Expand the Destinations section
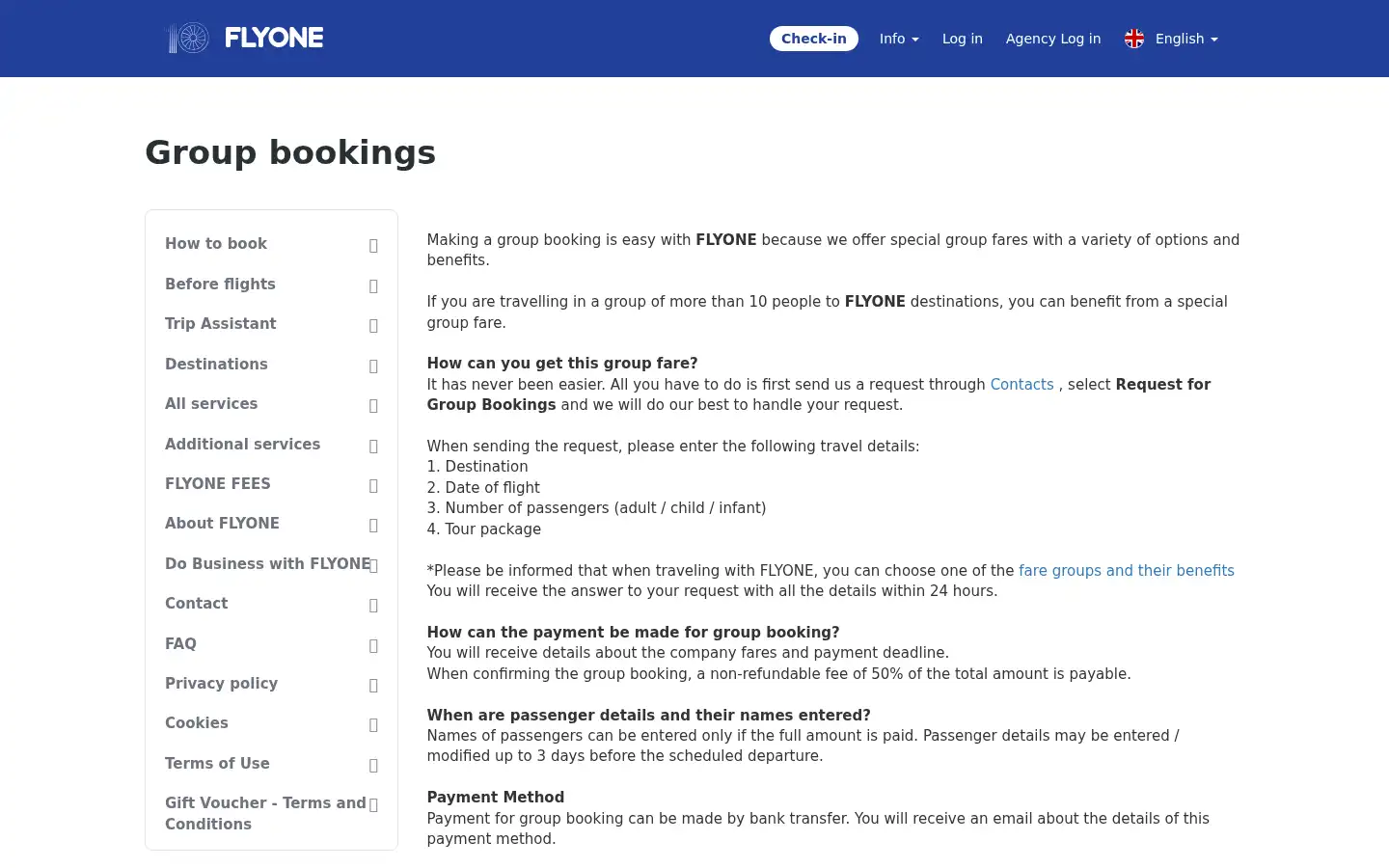 (271, 365)
